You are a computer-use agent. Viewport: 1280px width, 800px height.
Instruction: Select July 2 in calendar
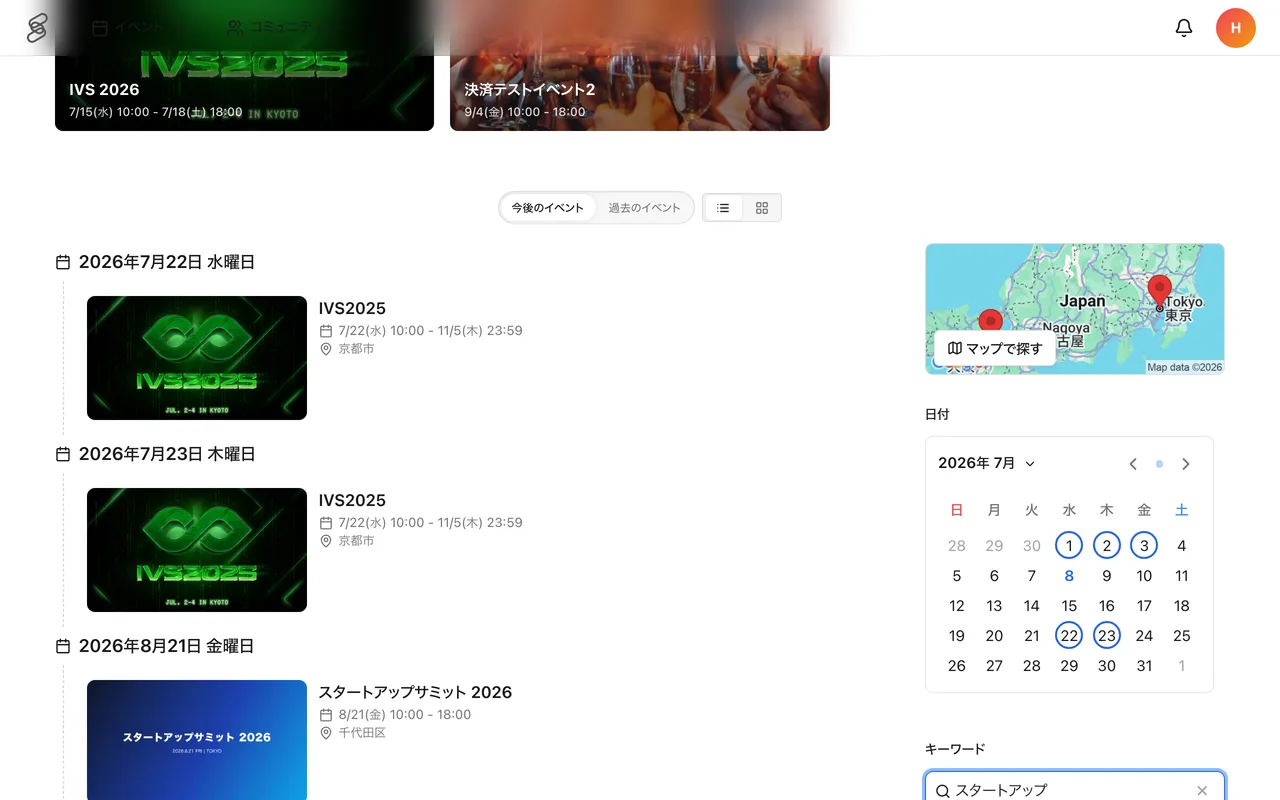tap(1107, 546)
